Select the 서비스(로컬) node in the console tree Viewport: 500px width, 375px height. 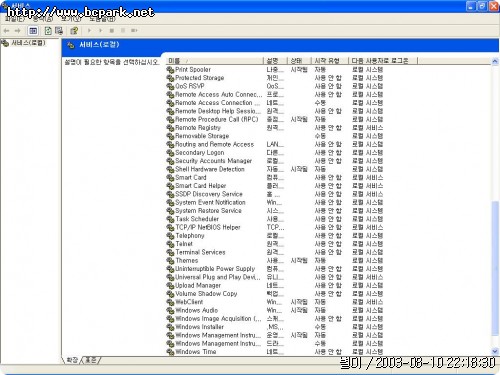click(28, 43)
